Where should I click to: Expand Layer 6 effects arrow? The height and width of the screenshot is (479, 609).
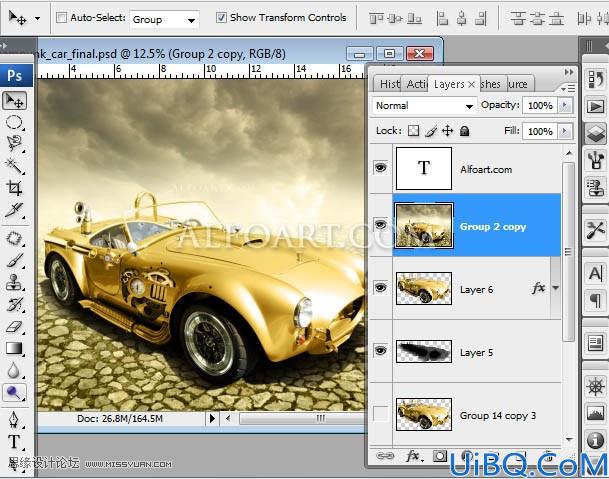pos(555,288)
